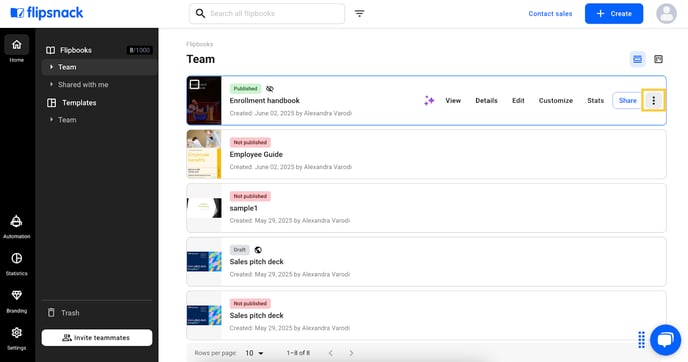
Task: Switch to grid view layout
Action: [x=658, y=59]
